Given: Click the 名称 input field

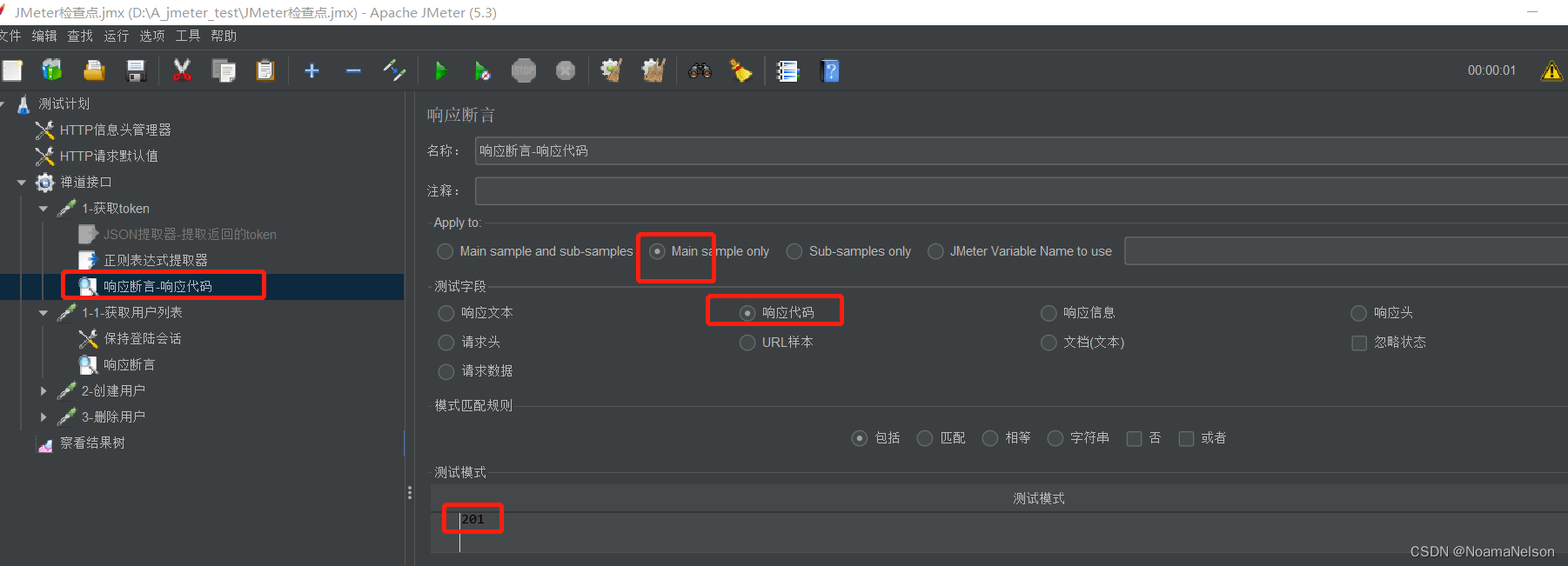Looking at the screenshot, I should coord(1021,151).
